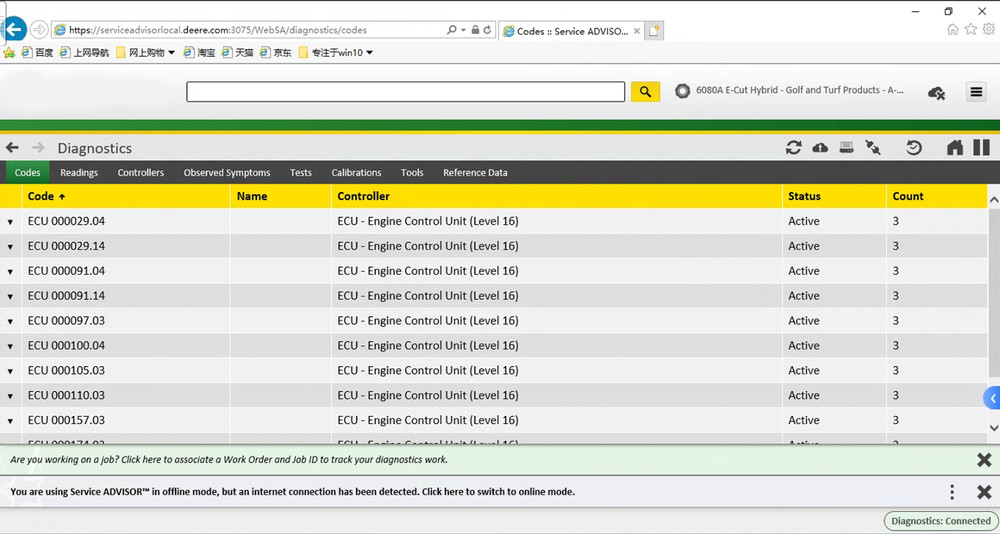Viewport: 1000px width, 534px height.
Task: Open the history clock icon
Action: click(914, 148)
